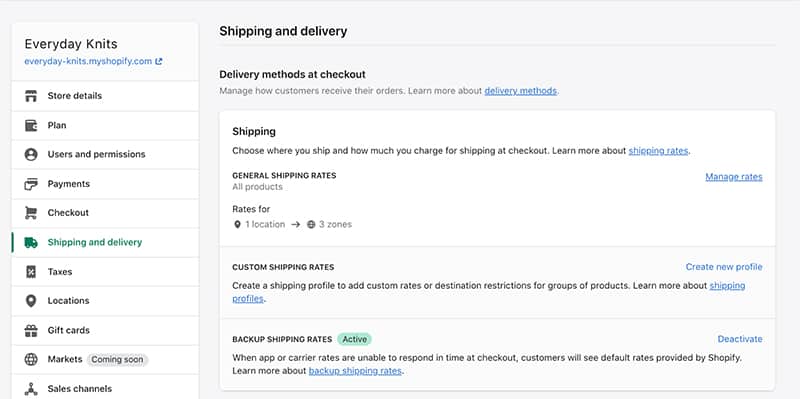Click the Checkout shopping cart icon
The height and width of the screenshot is (399, 800).
[31, 213]
